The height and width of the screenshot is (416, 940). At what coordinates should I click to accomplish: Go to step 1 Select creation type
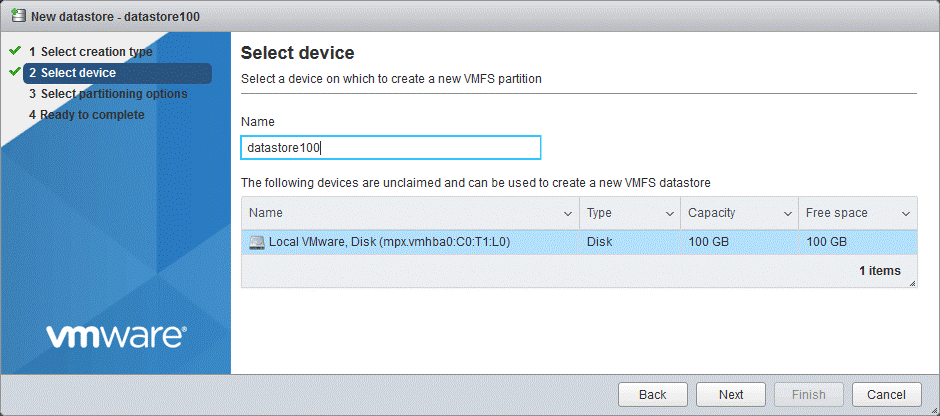point(96,52)
